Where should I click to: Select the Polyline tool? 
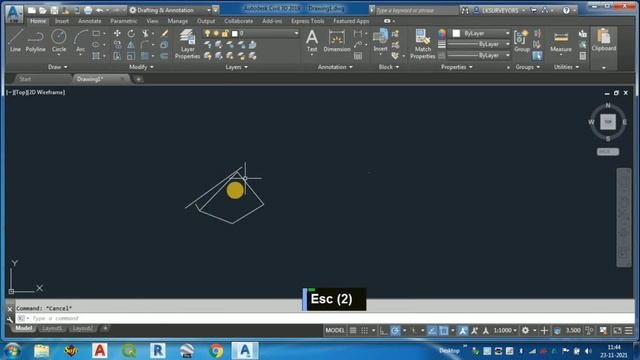coord(36,41)
